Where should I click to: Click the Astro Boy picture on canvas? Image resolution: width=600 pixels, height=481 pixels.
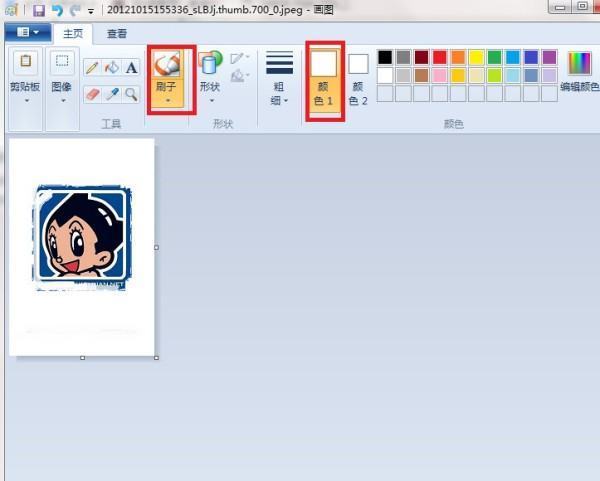pyautogui.click(x=82, y=236)
